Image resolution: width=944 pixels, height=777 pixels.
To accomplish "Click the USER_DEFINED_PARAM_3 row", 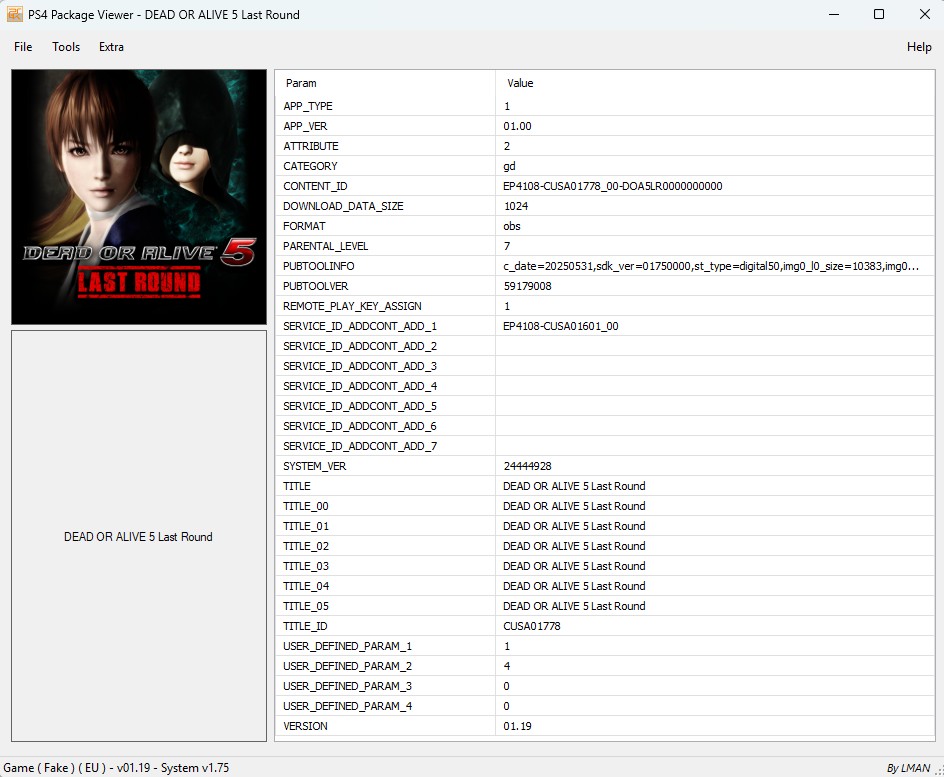I will (605, 686).
